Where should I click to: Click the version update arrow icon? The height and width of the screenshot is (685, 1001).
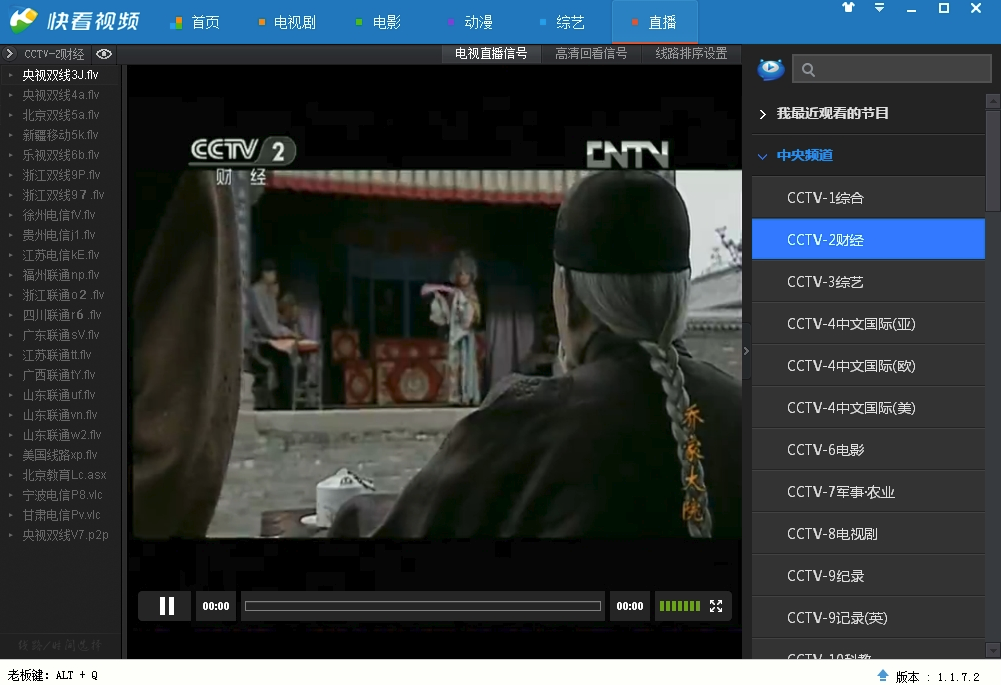(x=883, y=676)
